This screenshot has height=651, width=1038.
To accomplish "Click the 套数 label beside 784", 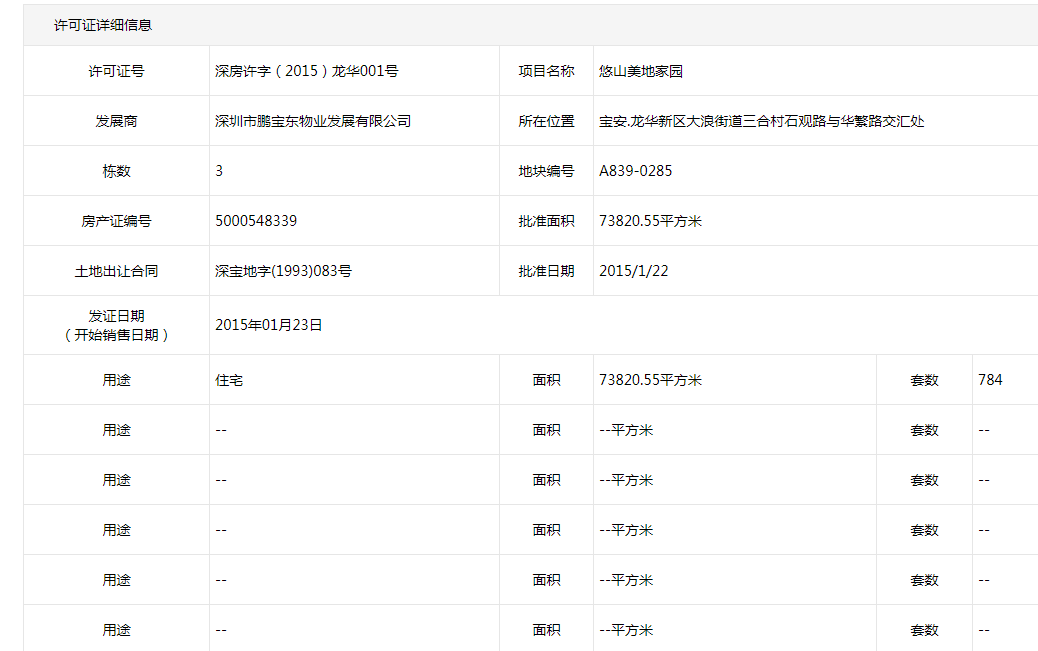I will coord(925,380).
